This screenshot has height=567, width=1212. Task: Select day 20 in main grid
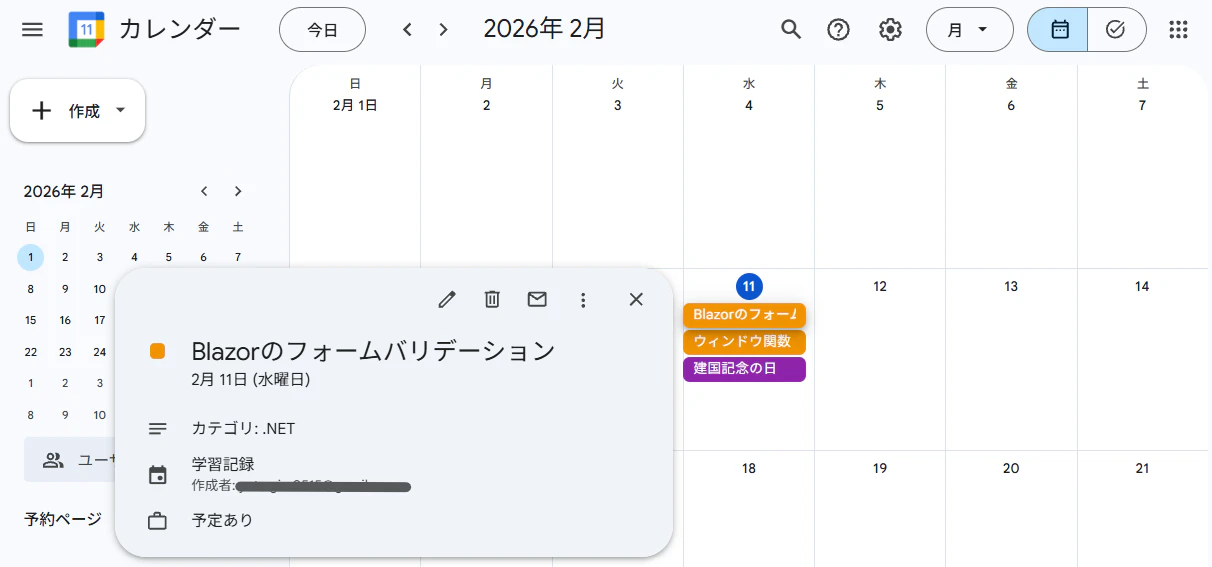coord(1011,468)
